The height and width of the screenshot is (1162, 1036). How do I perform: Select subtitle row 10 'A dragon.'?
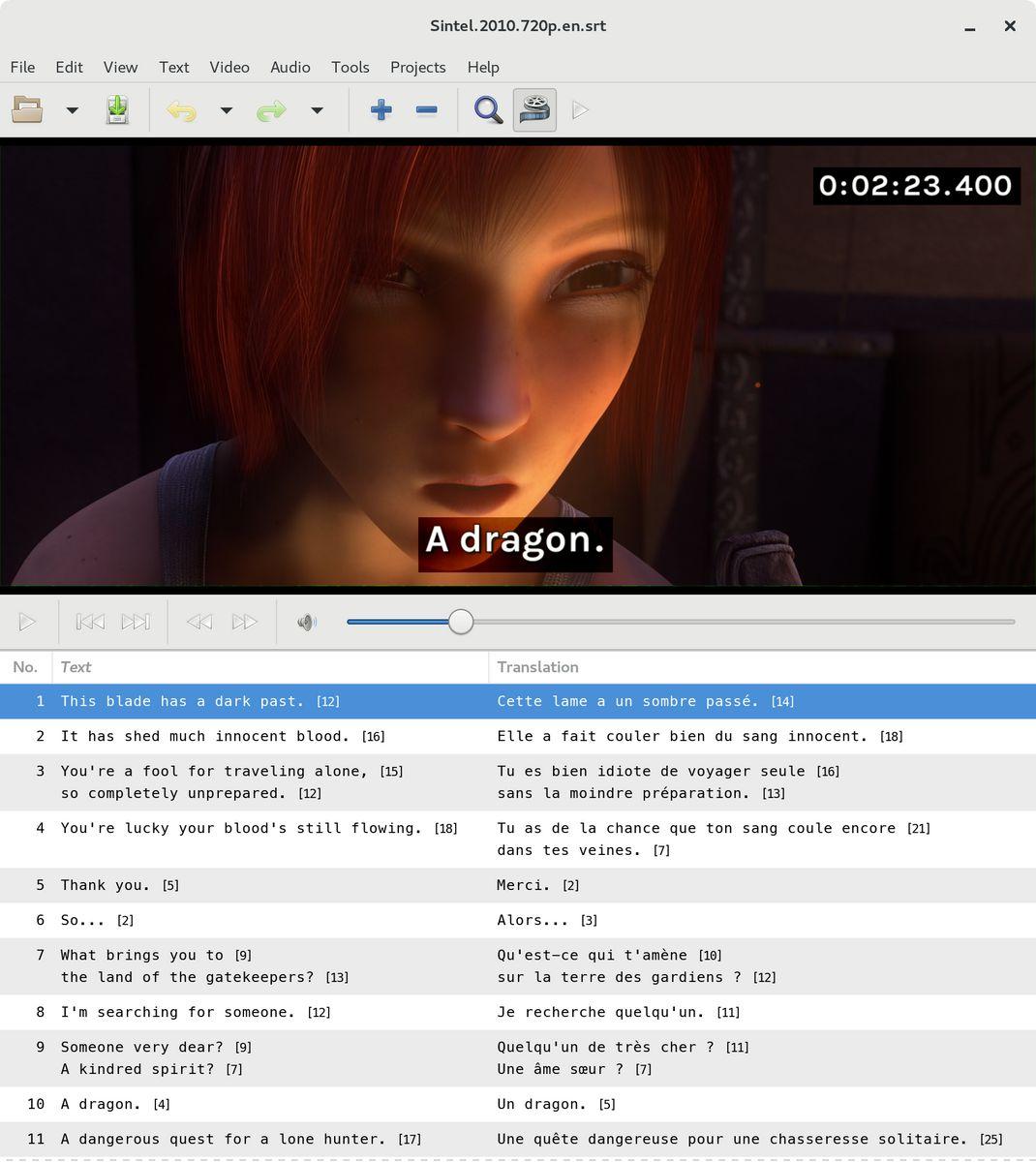[x=101, y=1104]
